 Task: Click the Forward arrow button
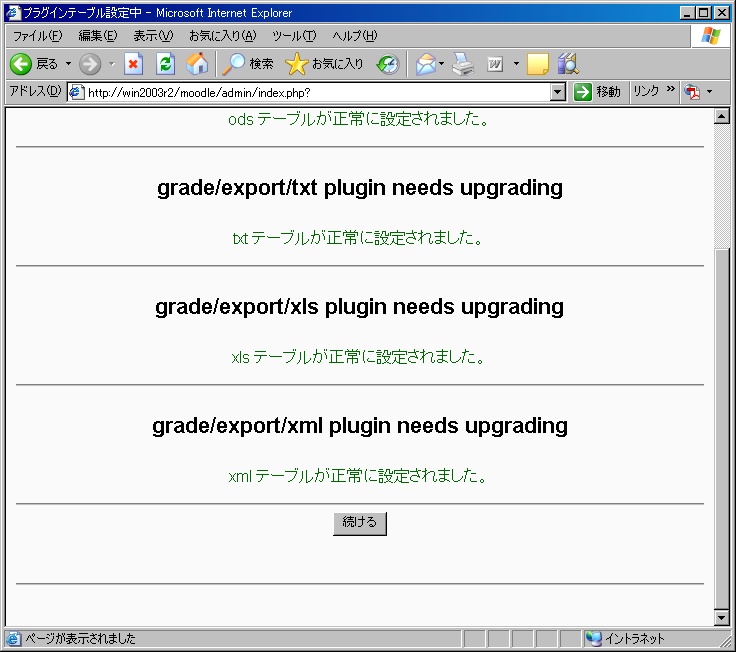(x=90, y=64)
